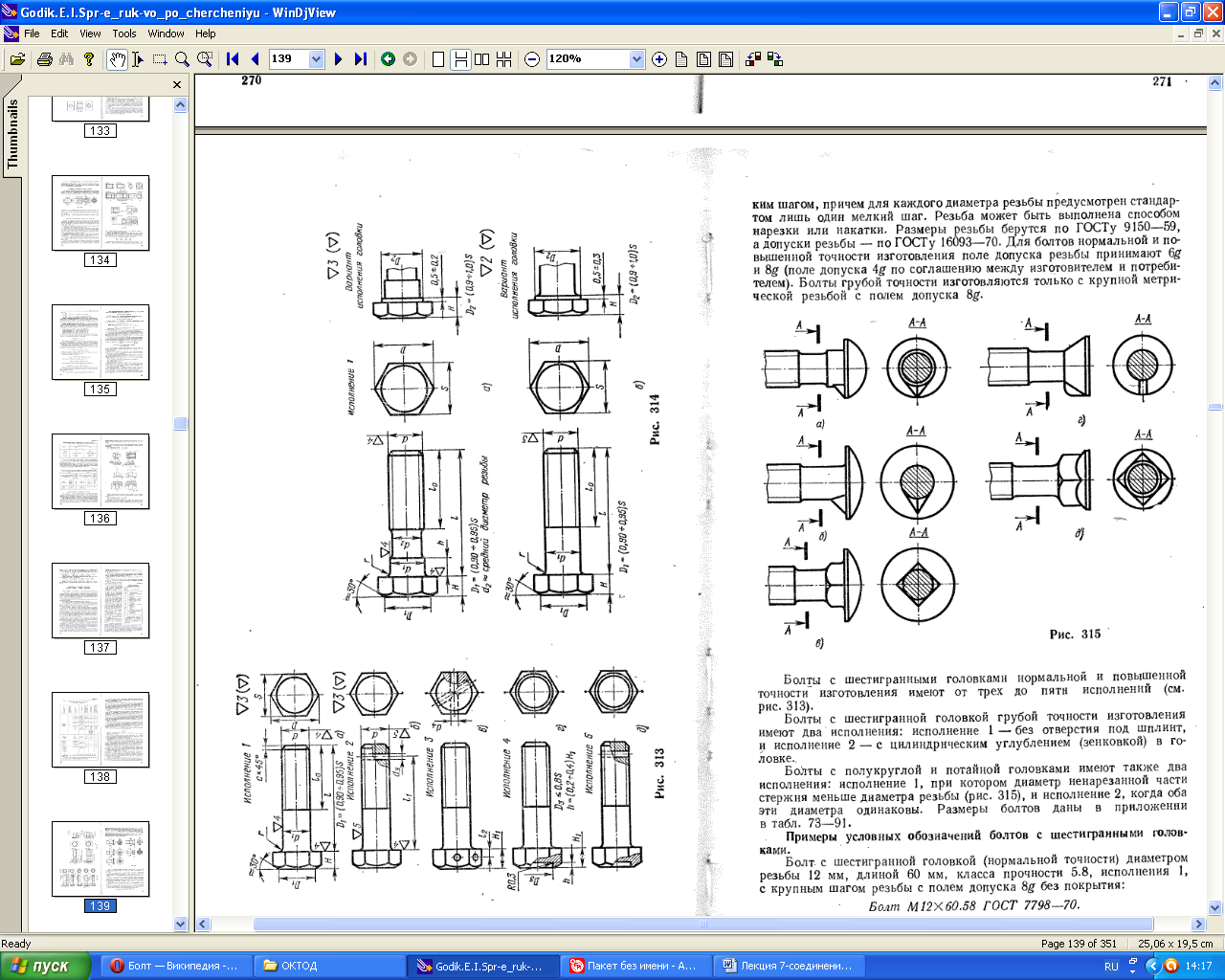Viewport: 1225px width, 980px height.
Task: Click the thumbnail panel scrollbar handle
Action: [181, 423]
